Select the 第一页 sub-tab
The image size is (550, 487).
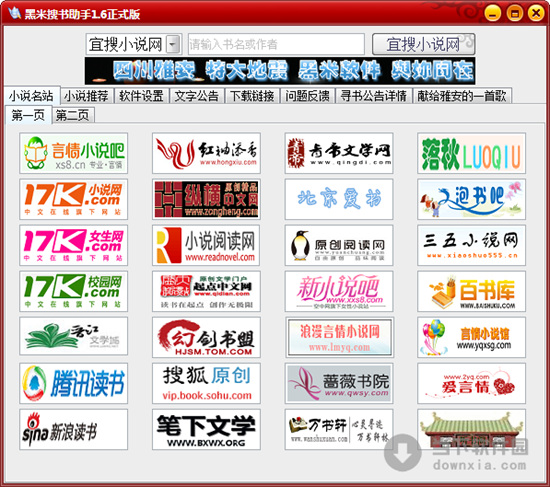[28, 115]
